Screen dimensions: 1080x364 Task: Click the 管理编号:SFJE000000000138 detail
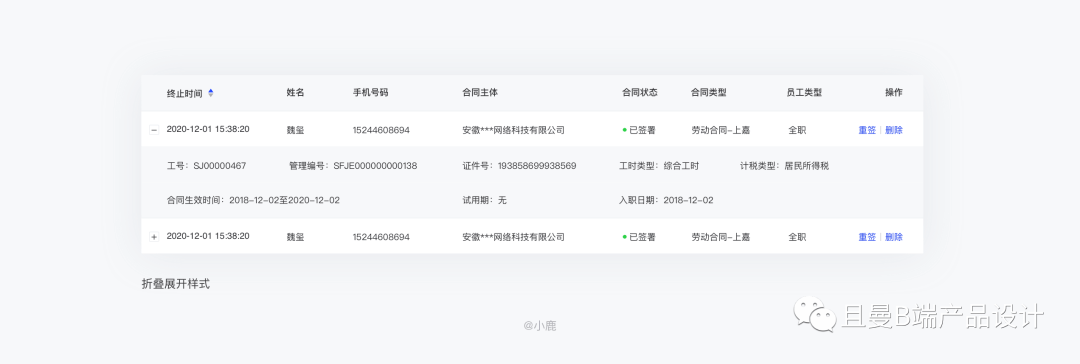(x=353, y=166)
